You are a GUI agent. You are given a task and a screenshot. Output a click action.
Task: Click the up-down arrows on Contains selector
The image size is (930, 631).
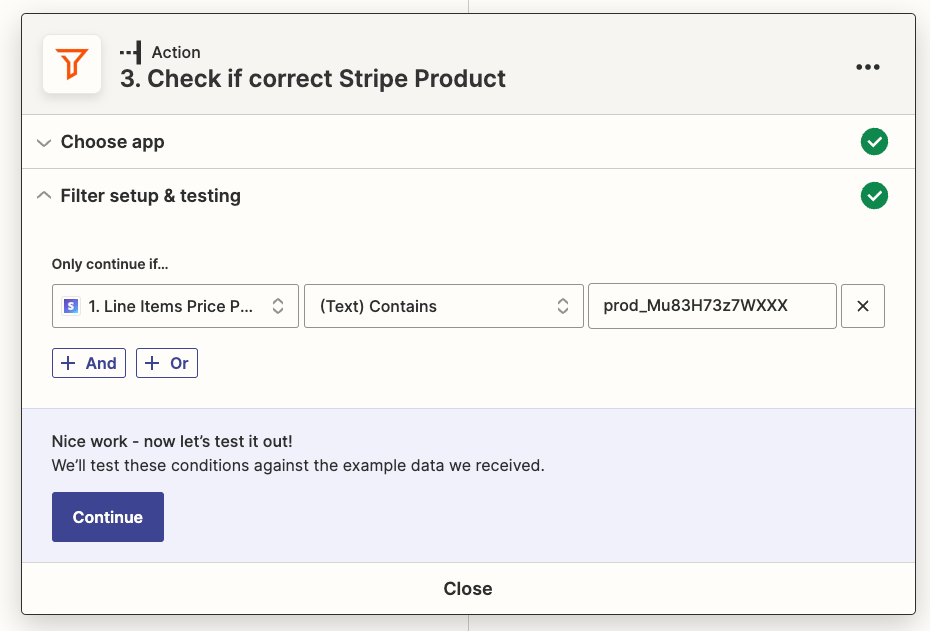(563, 306)
